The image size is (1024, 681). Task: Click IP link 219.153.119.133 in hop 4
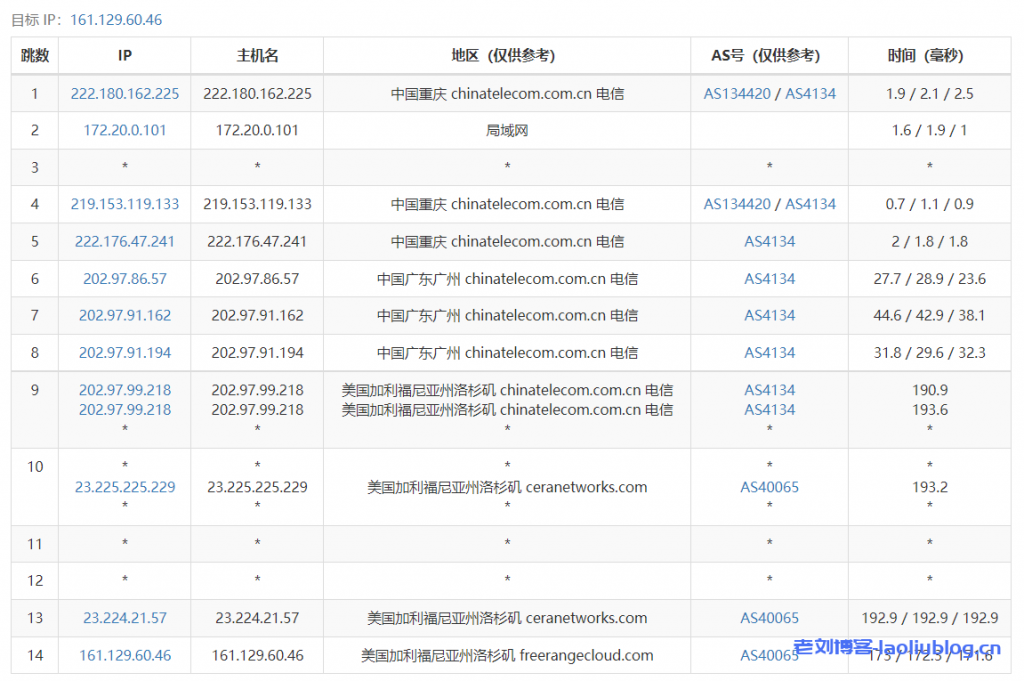(125, 204)
